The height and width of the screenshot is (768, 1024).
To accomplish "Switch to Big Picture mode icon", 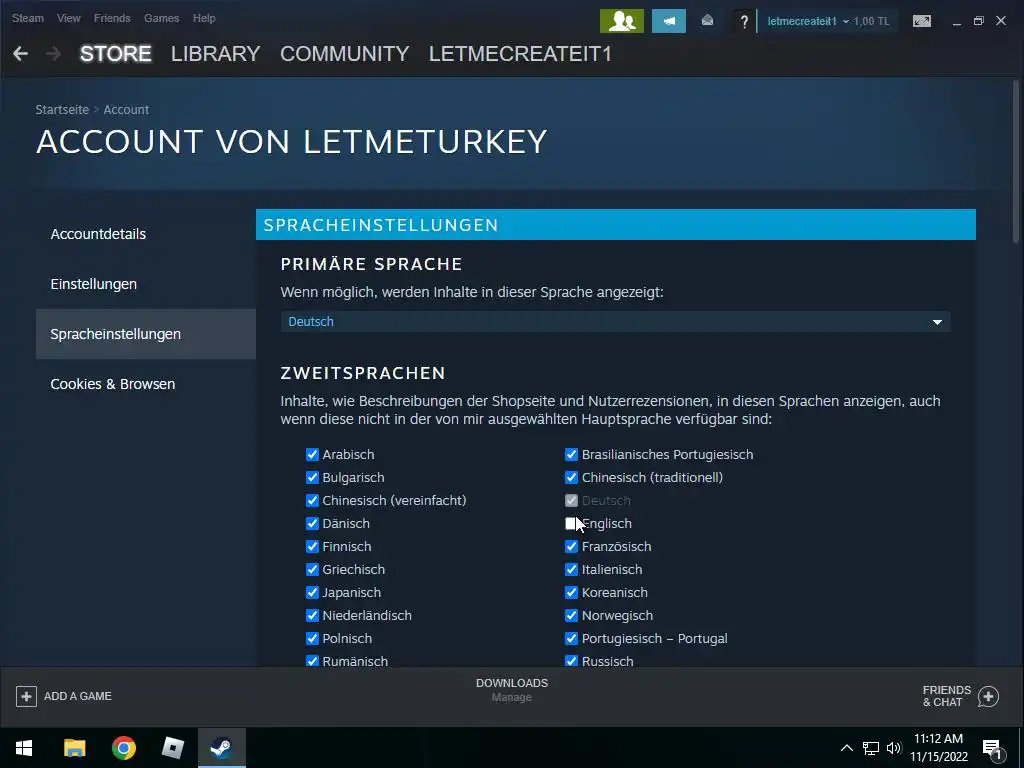I will pos(921,21).
